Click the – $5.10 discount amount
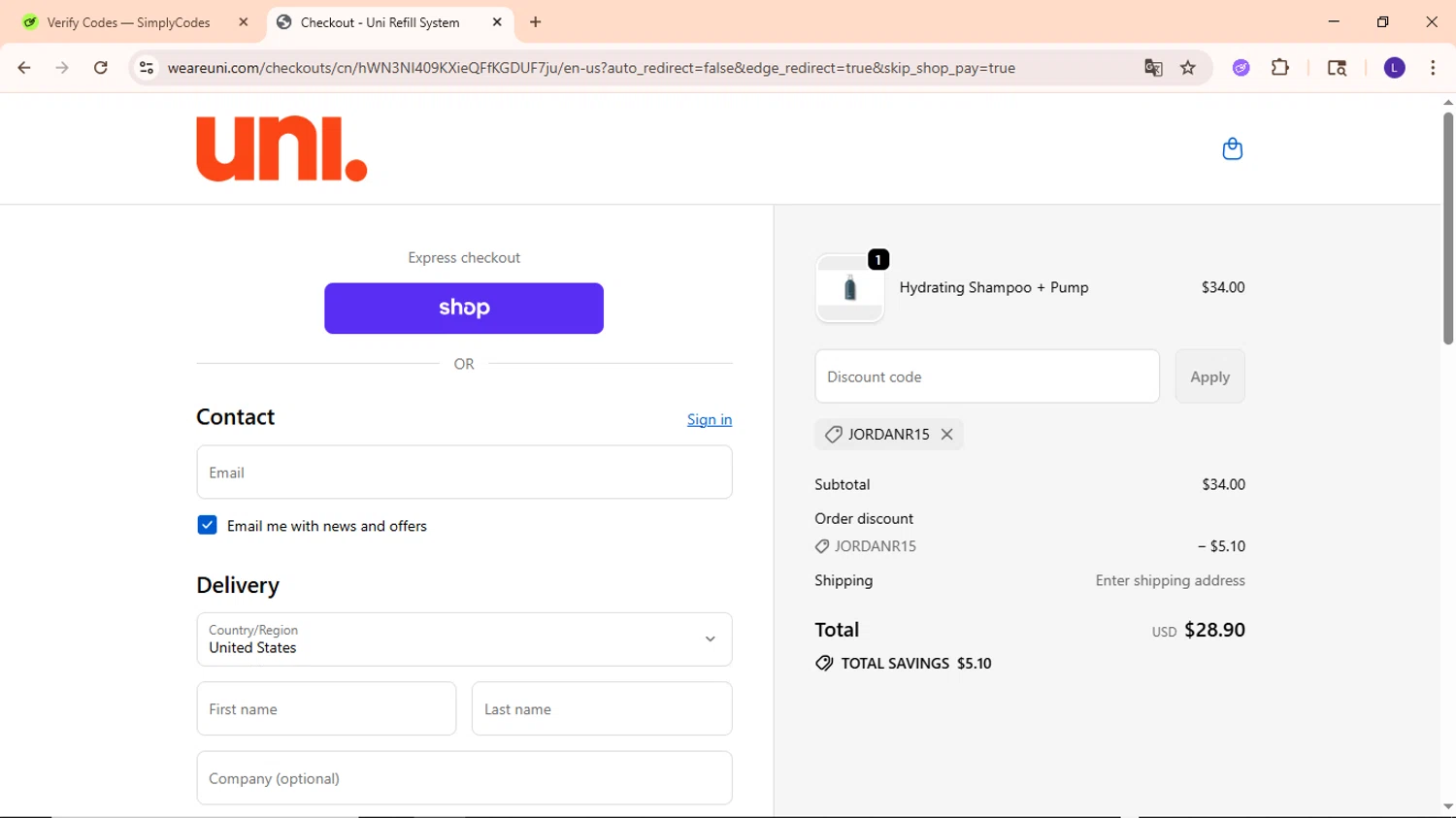Viewport: 1456px width, 818px height. [1221, 546]
